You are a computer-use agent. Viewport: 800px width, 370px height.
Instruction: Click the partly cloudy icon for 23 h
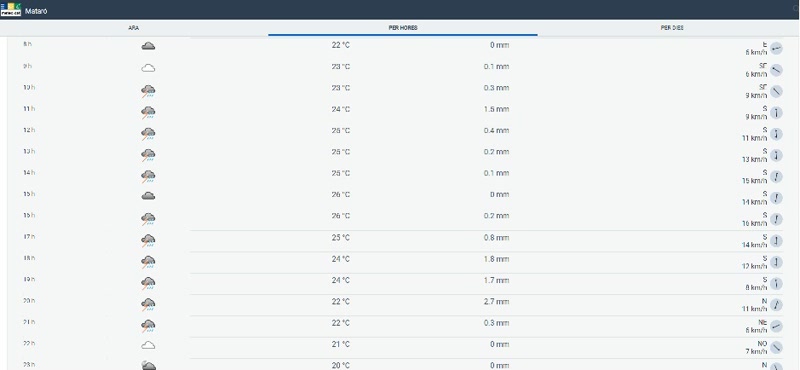pyautogui.click(x=148, y=365)
